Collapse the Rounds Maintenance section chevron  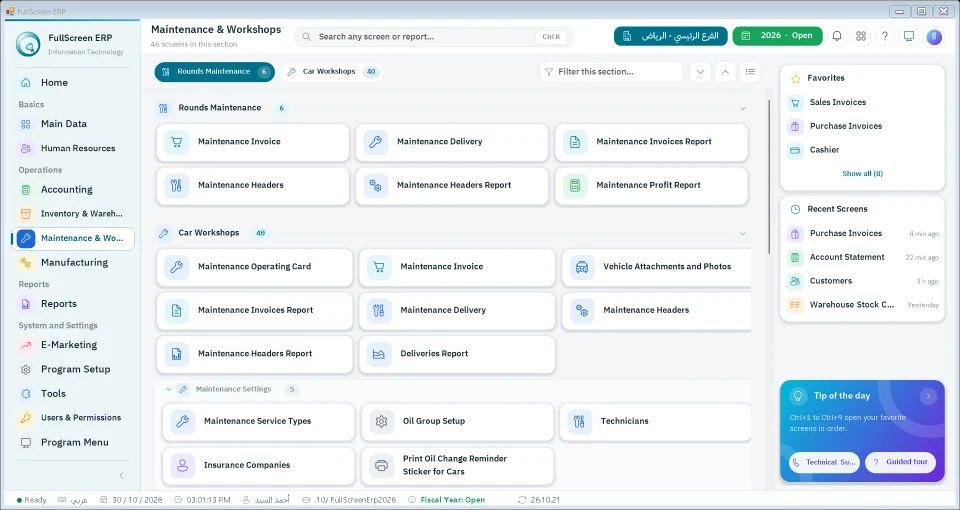(x=743, y=108)
